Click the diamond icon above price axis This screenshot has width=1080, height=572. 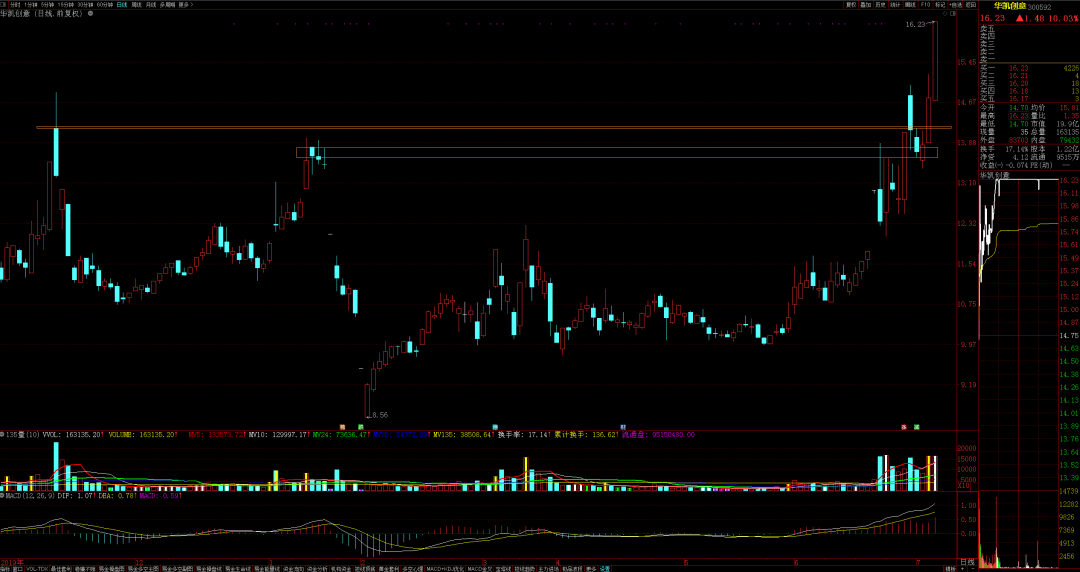pos(945,13)
